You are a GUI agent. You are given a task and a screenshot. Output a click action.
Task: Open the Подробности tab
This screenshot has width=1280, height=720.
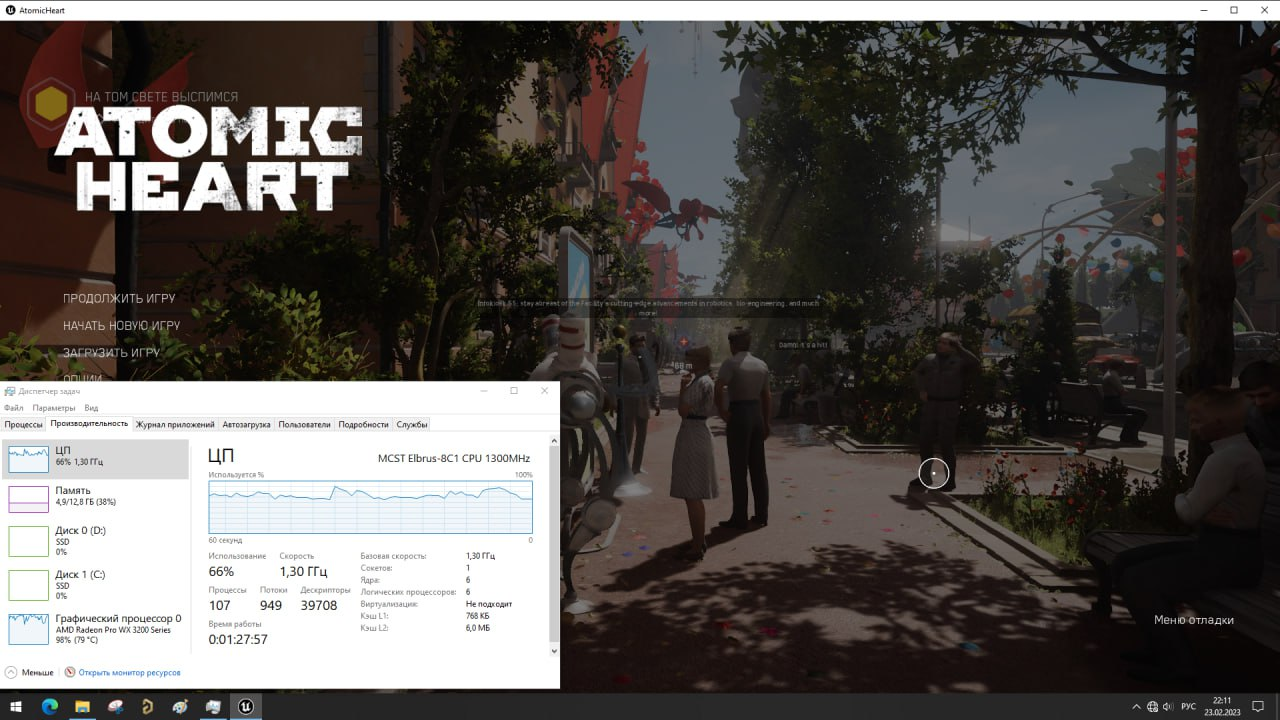coord(364,424)
